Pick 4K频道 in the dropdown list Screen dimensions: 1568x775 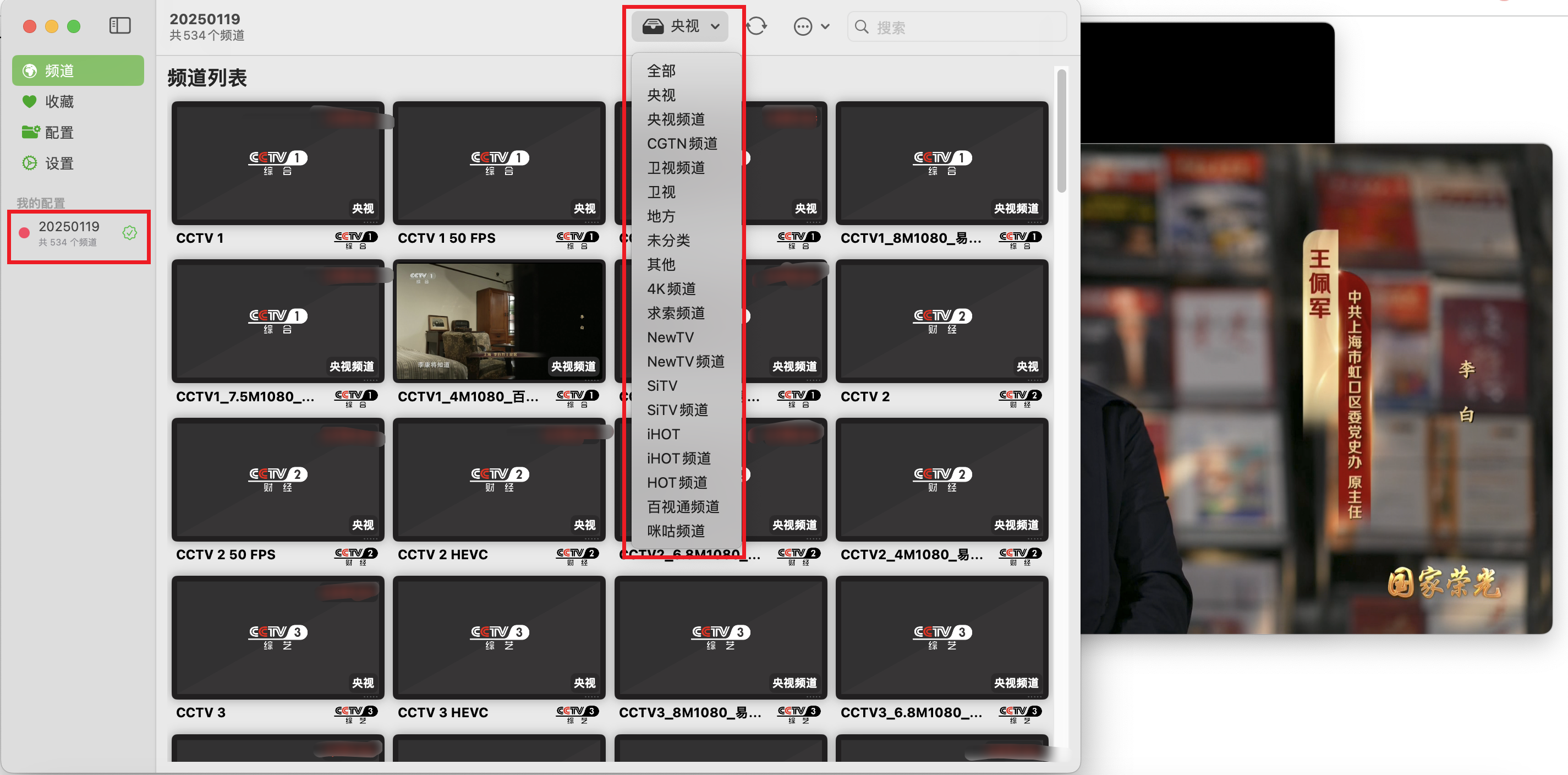click(671, 288)
